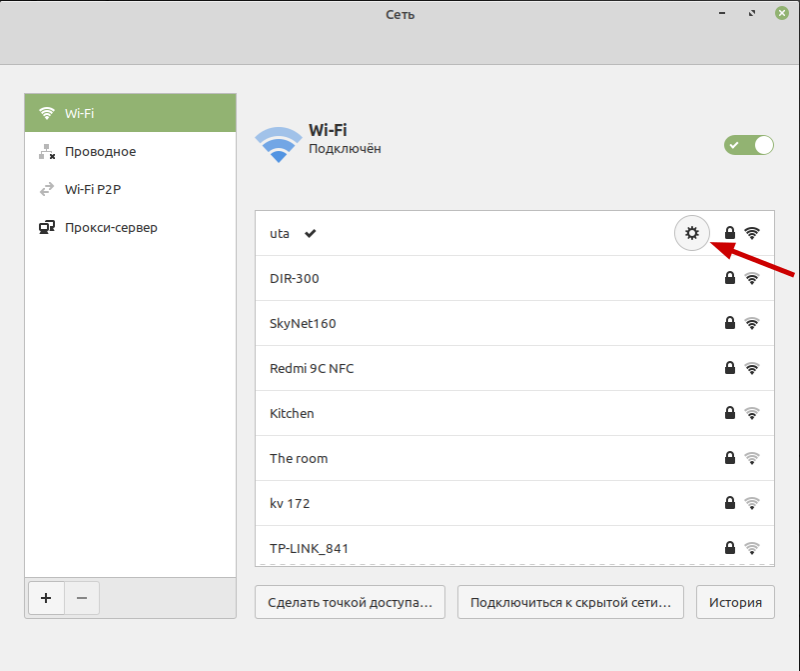Image resolution: width=800 pixels, height=671 pixels.
Task: Open settings gear for uta network
Action: click(x=691, y=233)
